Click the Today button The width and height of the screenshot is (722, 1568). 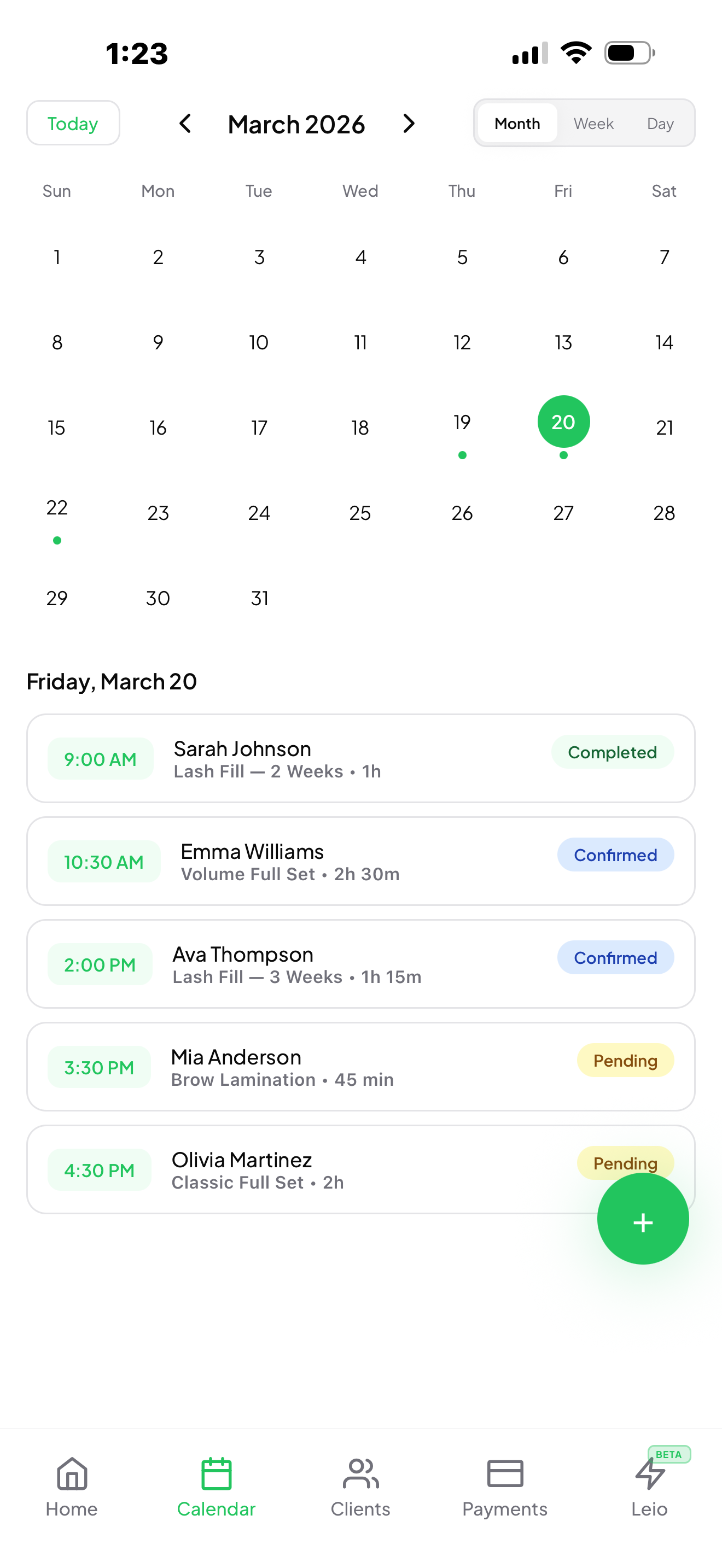[73, 124]
